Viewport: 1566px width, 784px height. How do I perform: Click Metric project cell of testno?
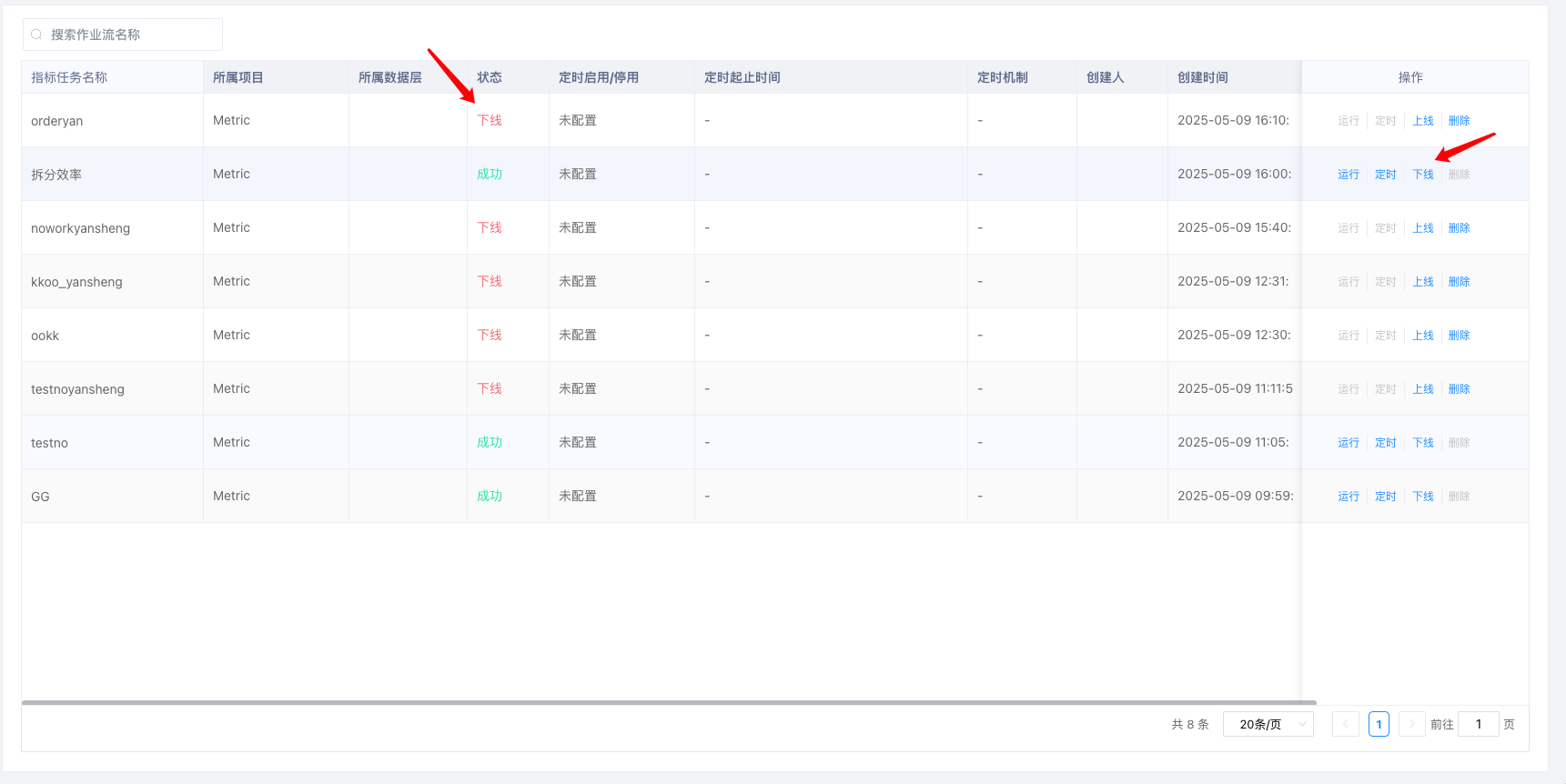pyautogui.click(x=231, y=442)
